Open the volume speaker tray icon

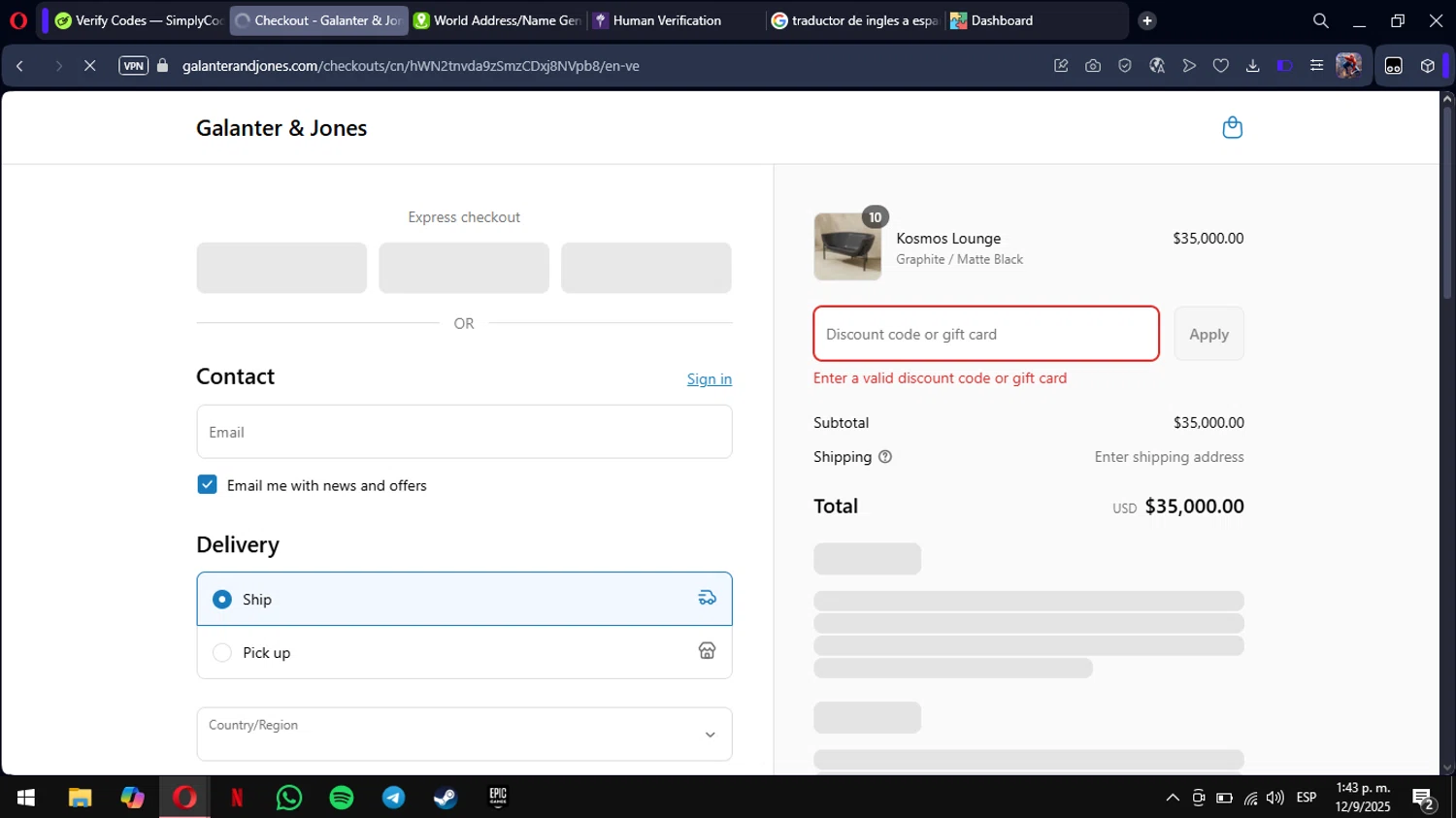click(1275, 798)
